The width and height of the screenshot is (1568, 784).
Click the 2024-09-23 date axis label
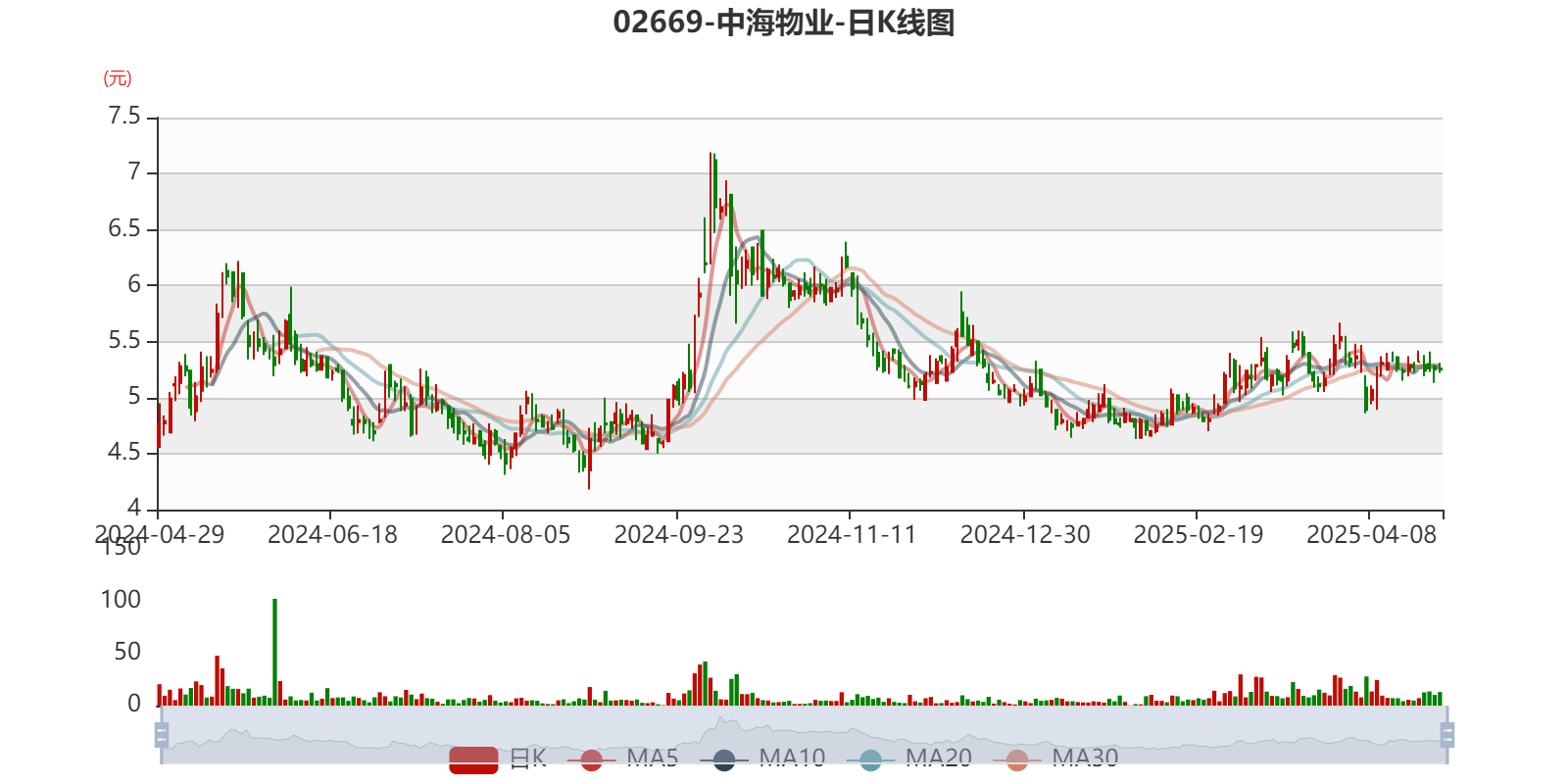pyautogui.click(x=678, y=534)
